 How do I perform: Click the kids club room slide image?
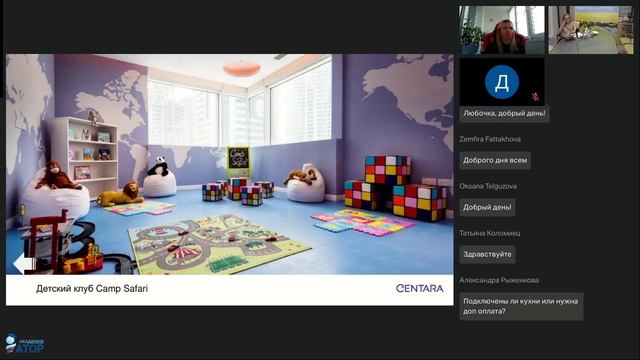pyautogui.click(x=229, y=164)
